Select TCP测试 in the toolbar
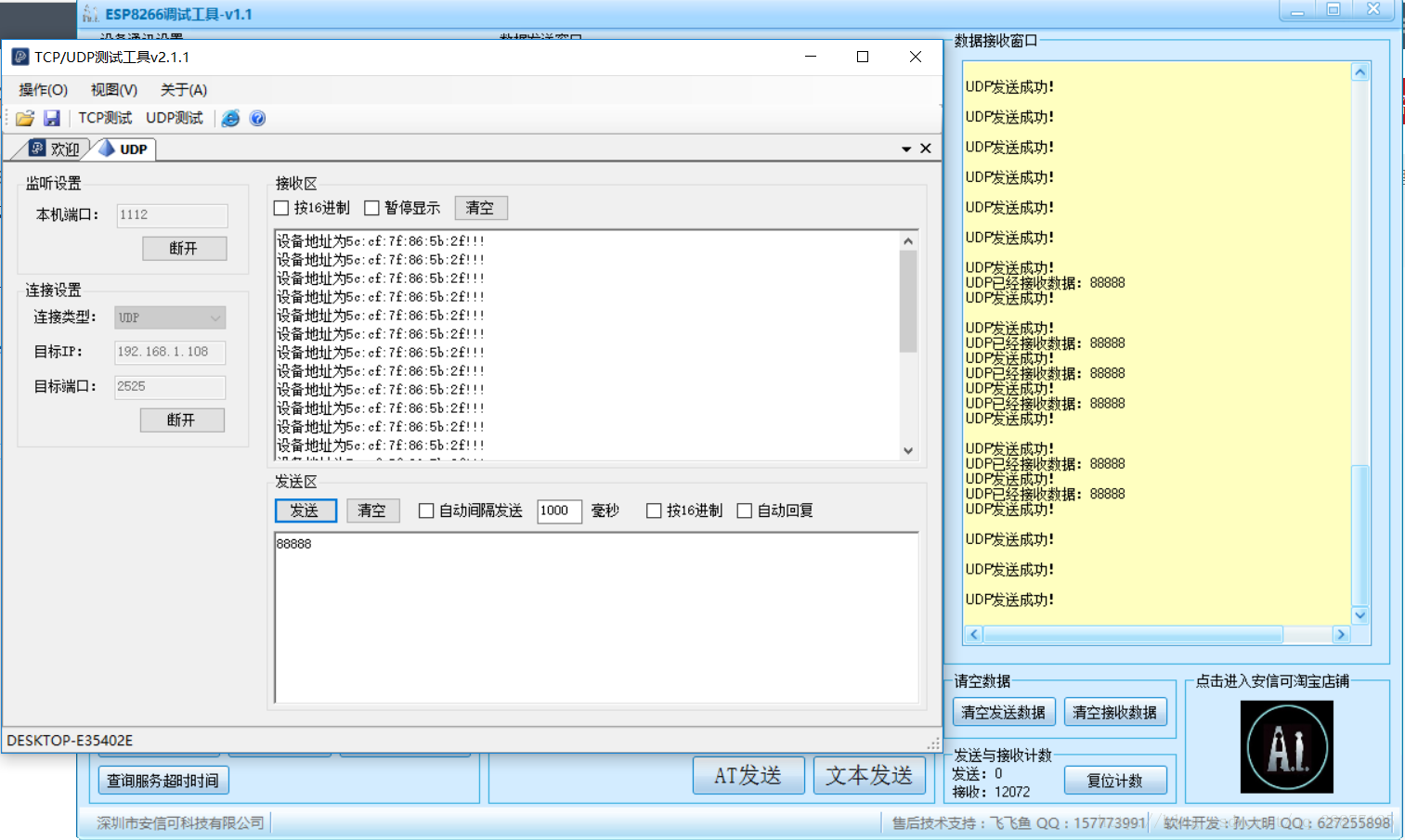This screenshot has width=1405, height=840. [105, 118]
